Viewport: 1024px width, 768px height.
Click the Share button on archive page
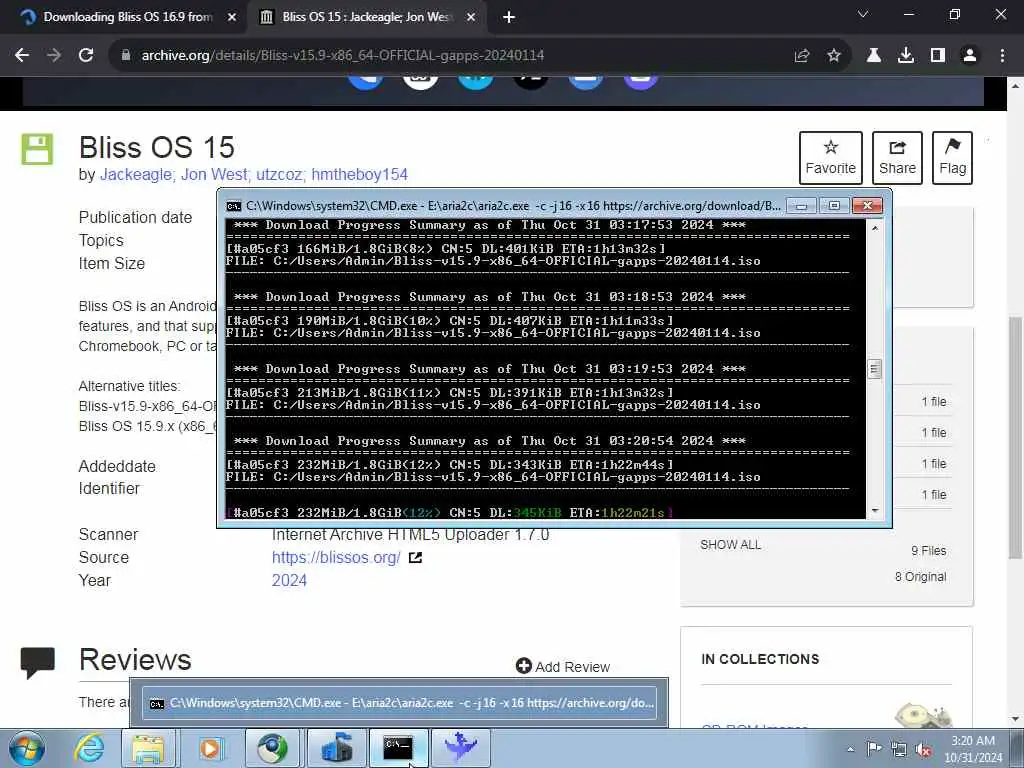coord(897,158)
